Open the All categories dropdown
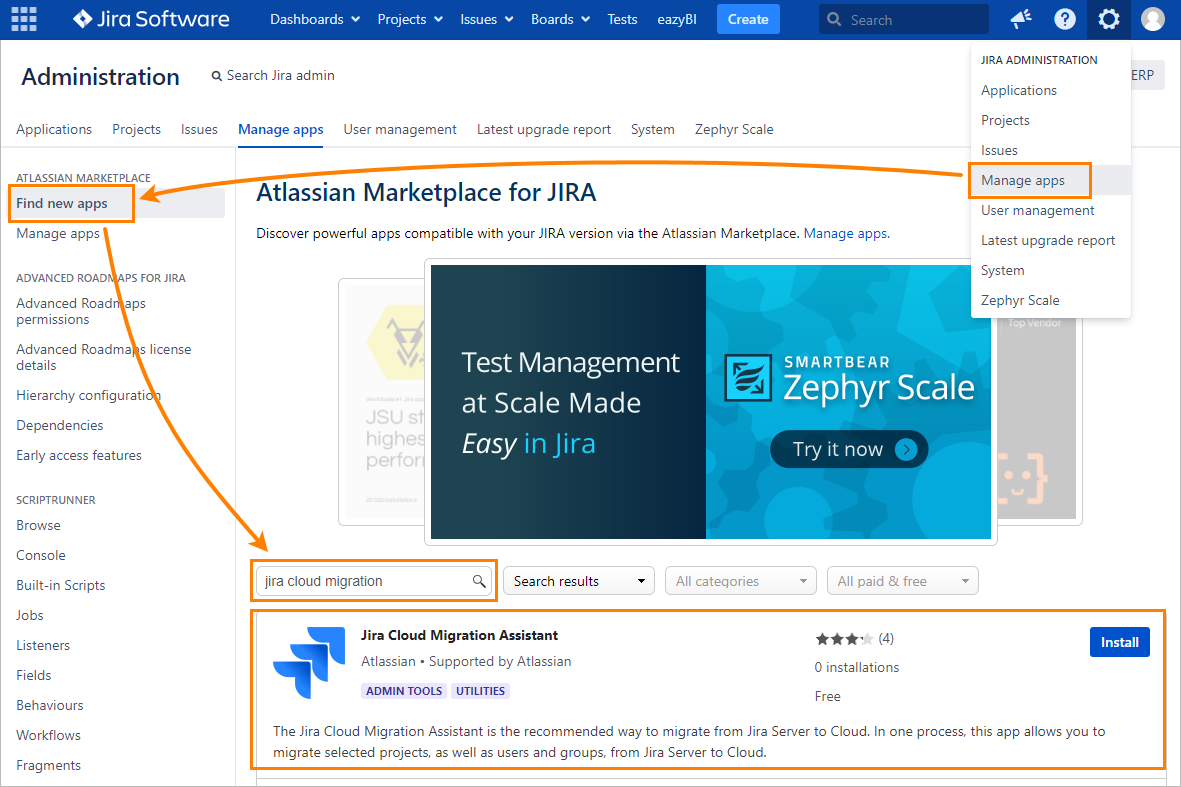The image size is (1181, 787). click(740, 581)
